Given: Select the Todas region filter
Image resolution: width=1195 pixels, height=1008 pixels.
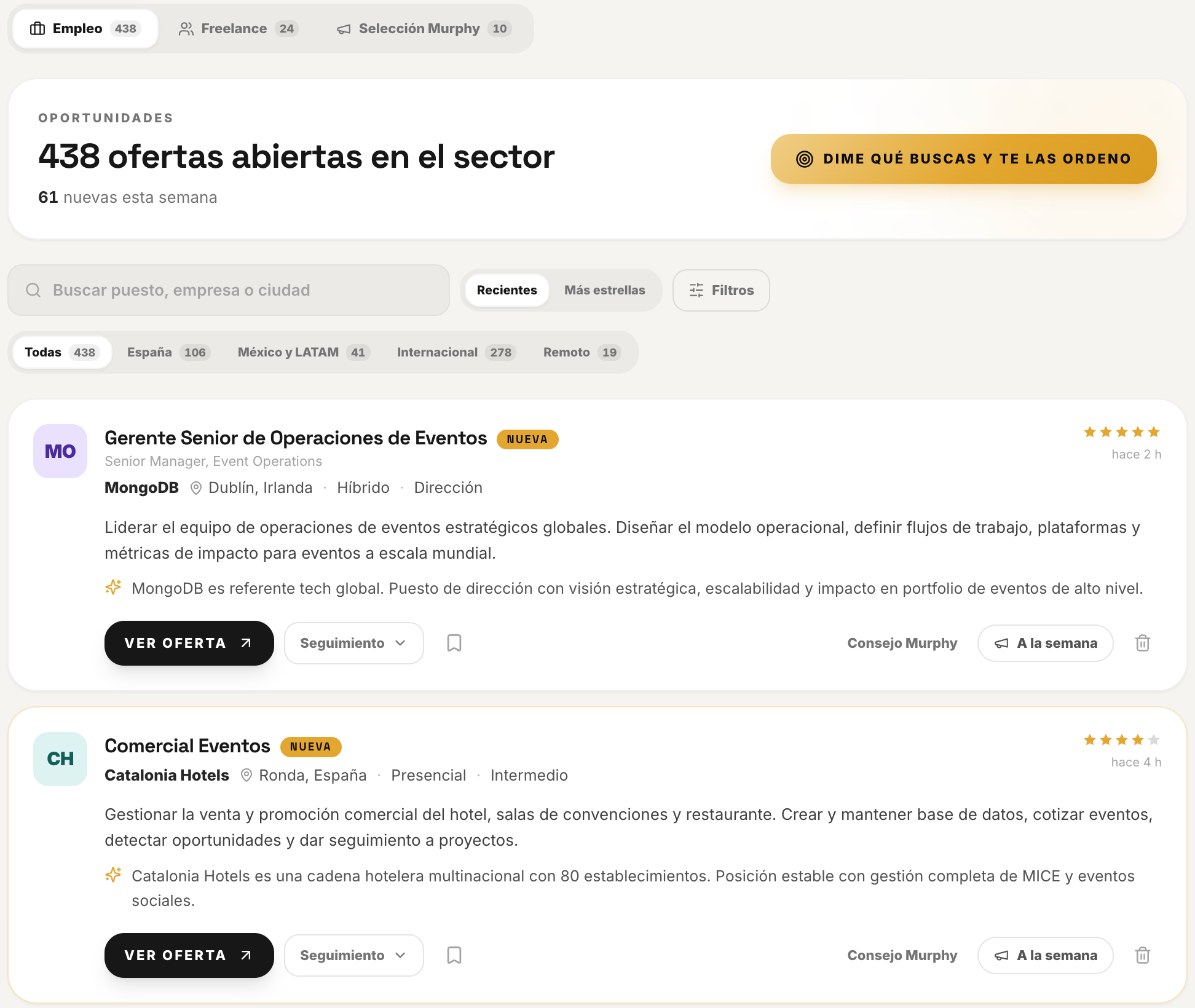Looking at the screenshot, I should click(x=61, y=352).
